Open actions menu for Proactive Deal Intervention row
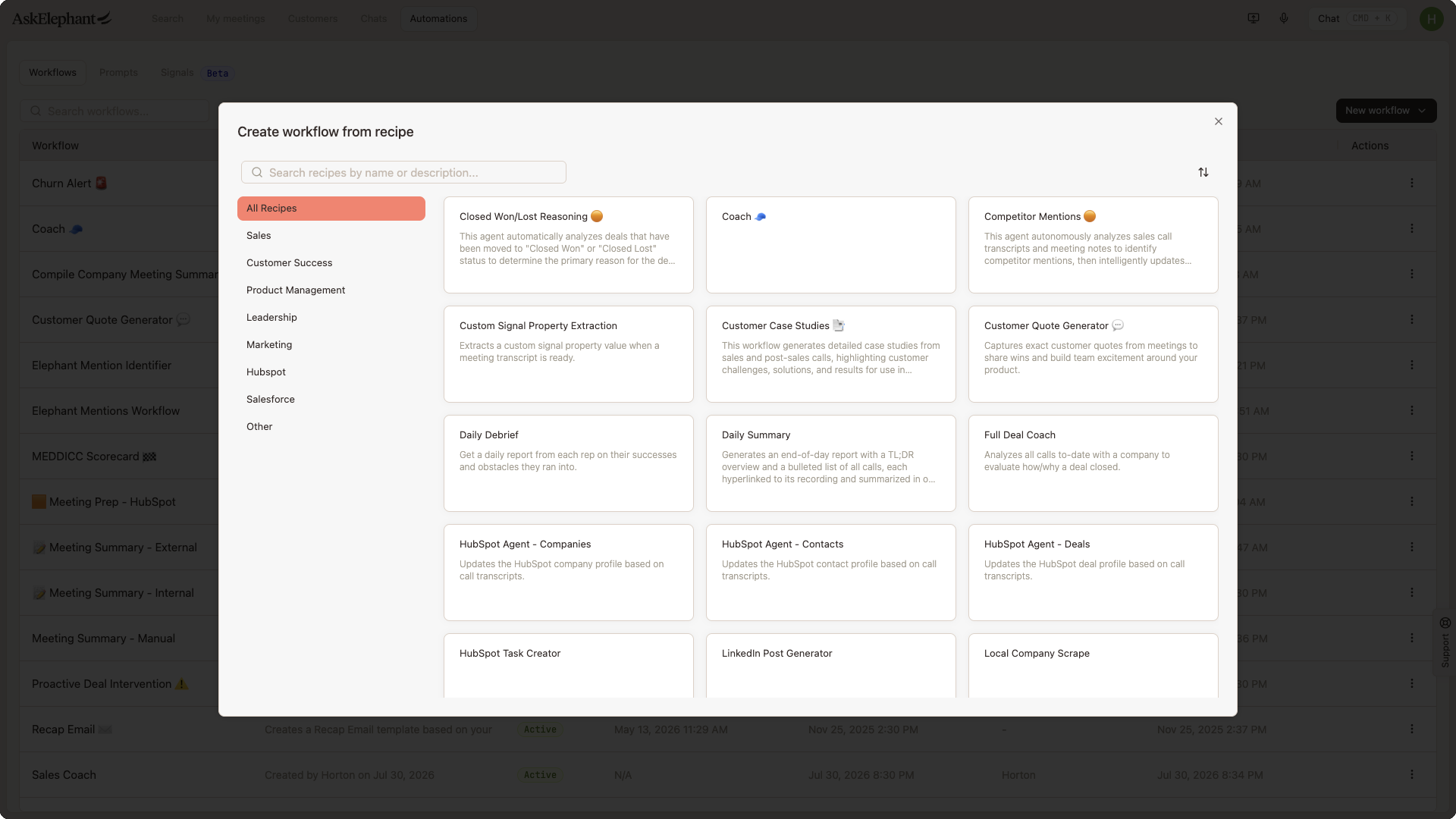Screen dimensions: 1456x819 pyautogui.click(x=1412, y=683)
